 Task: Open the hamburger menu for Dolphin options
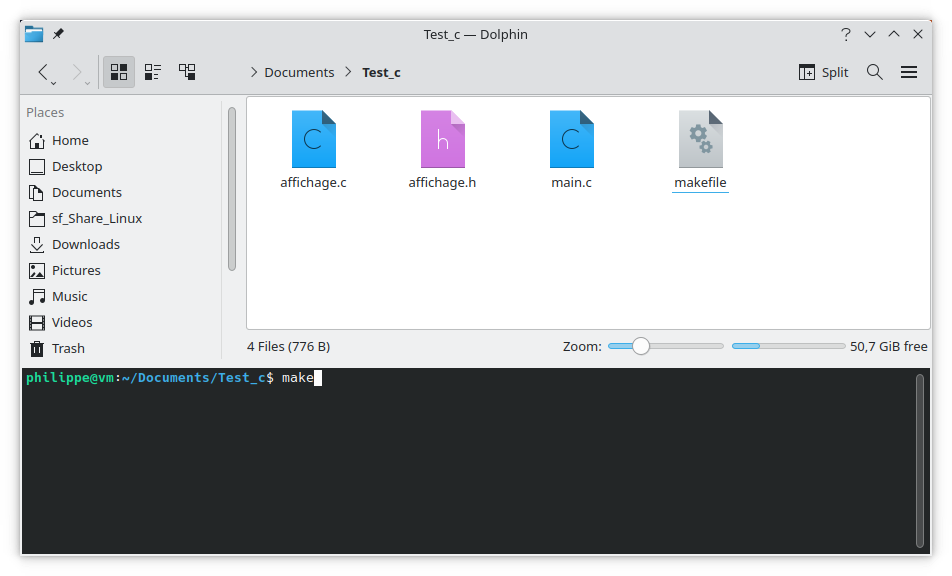[x=908, y=71]
